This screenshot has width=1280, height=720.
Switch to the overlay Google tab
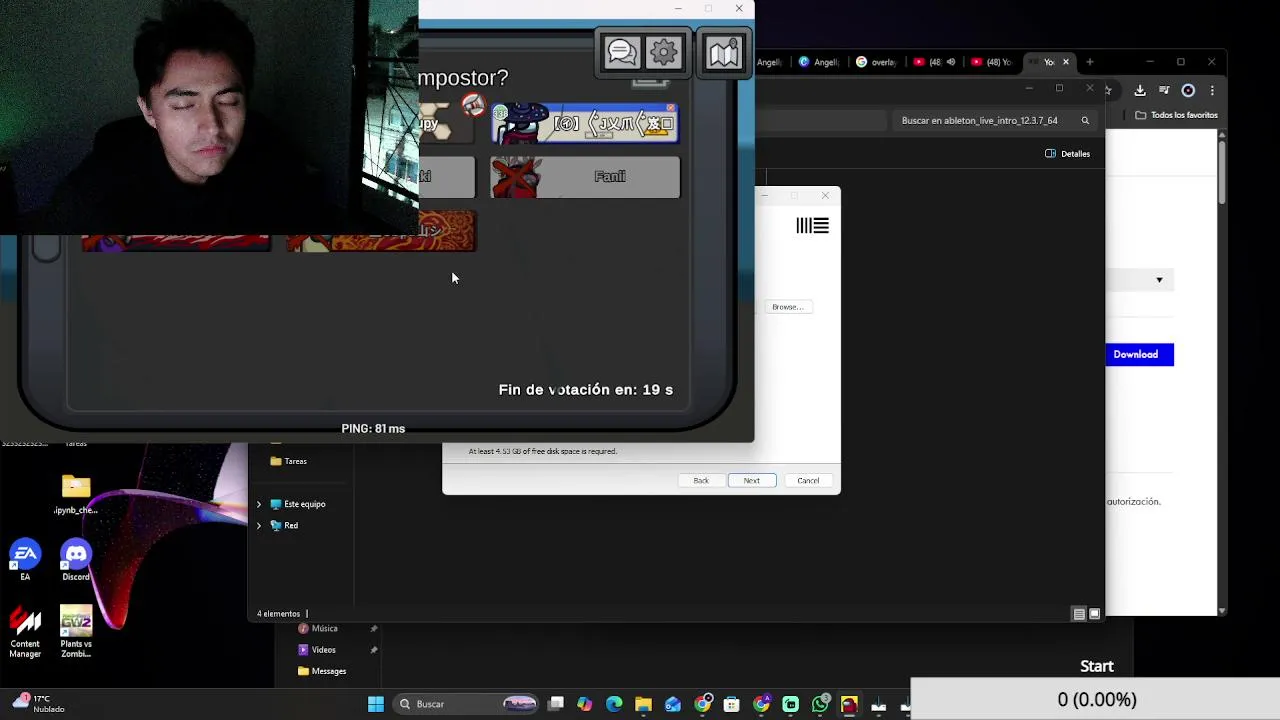(876, 62)
